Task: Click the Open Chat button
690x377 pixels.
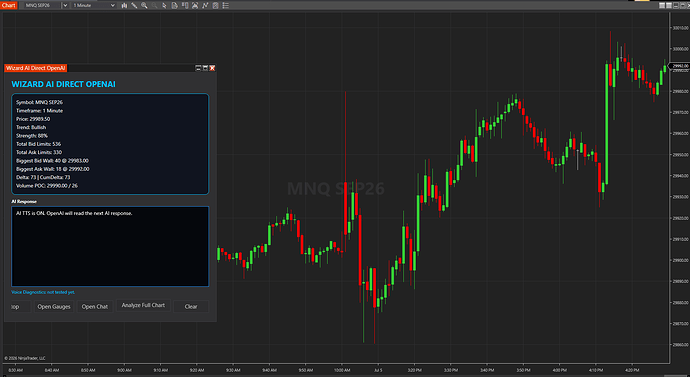Action: tap(95, 306)
